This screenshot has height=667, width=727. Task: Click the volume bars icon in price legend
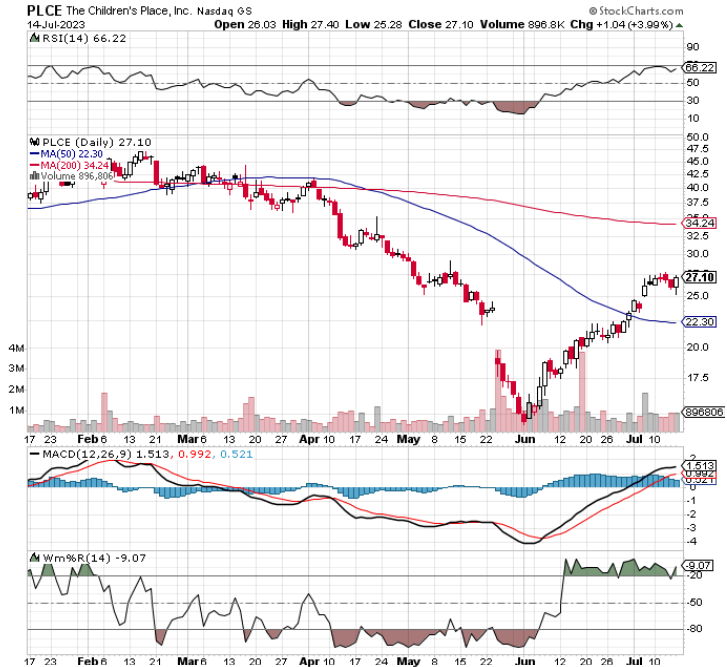tap(34, 176)
